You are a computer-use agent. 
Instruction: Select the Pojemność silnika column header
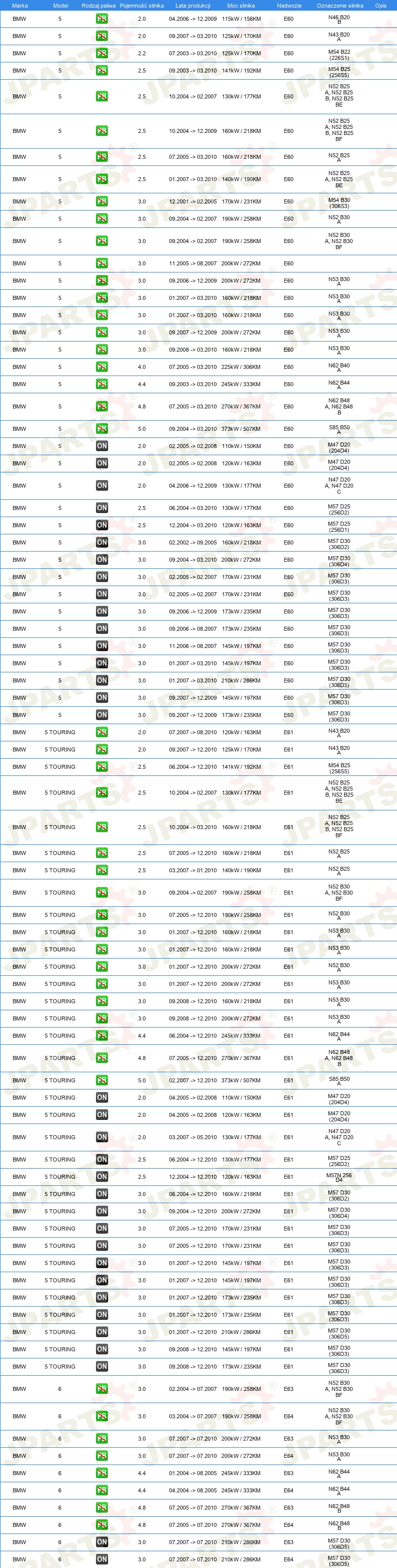pos(142,6)
